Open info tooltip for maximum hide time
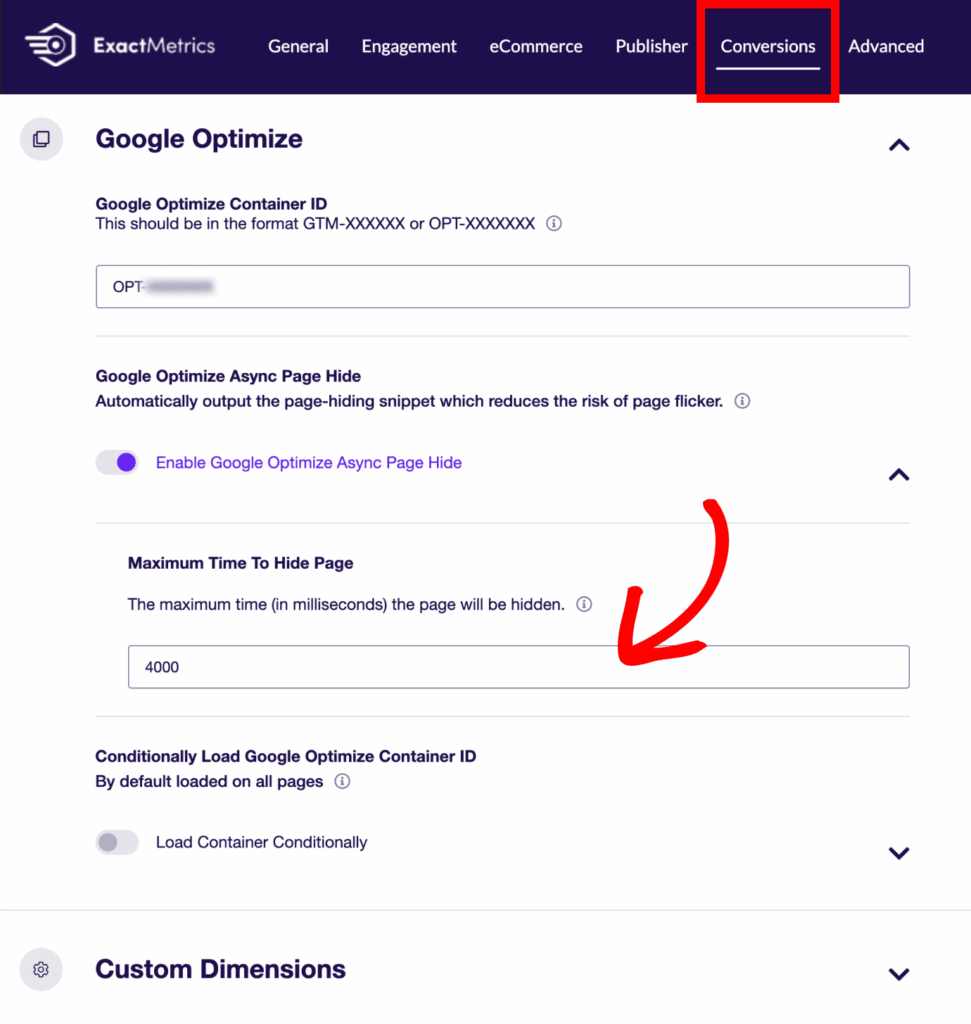This screenshot has height=1024, width=971. (x=584, y=604)
